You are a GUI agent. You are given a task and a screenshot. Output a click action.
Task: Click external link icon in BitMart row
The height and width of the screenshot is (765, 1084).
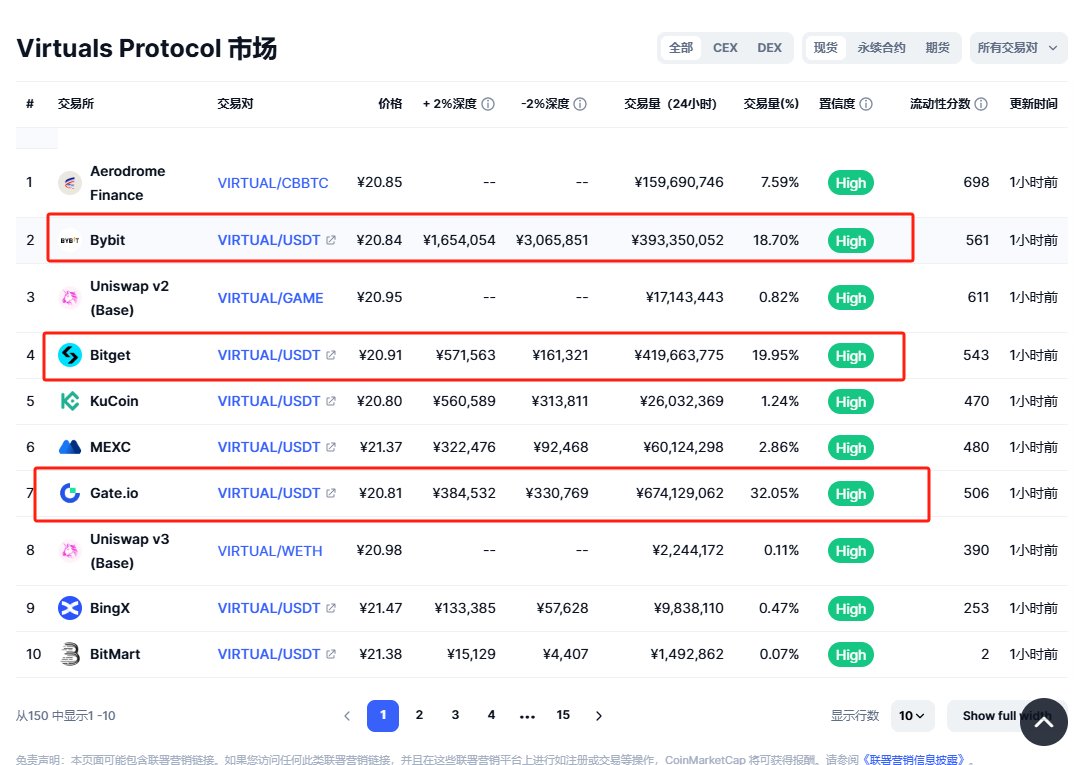point(331,654)
